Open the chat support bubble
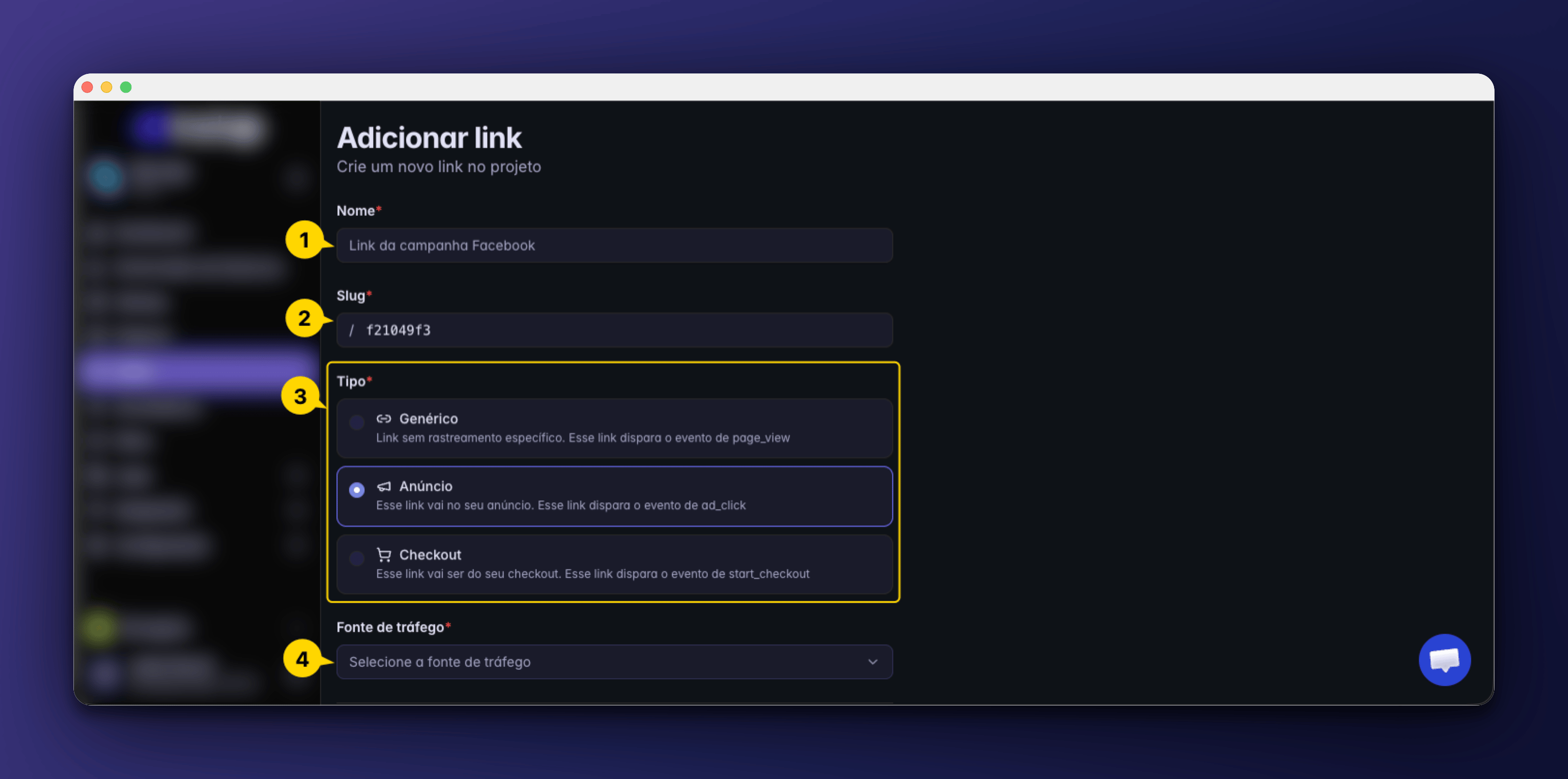Screen dimensions: 1568x779 (1444, 660)
